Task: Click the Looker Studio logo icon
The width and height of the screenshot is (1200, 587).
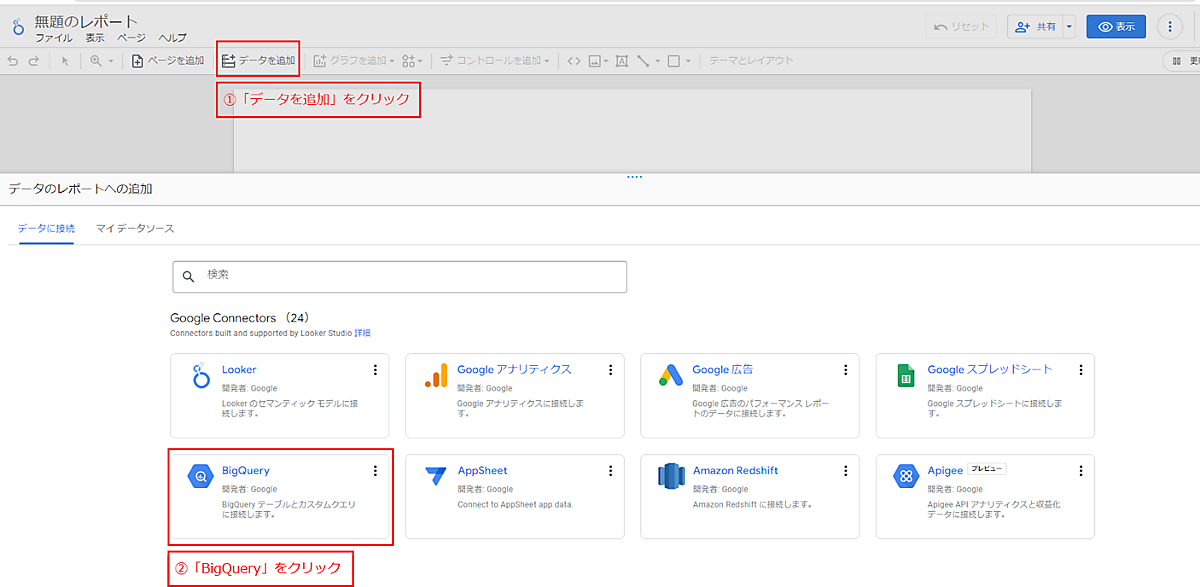Action: [x=17, y=27]
